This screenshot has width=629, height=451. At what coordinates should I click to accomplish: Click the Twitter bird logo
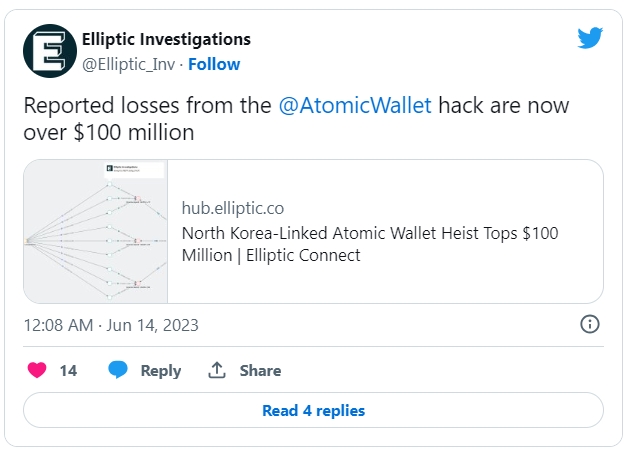(x=590, y=38)
